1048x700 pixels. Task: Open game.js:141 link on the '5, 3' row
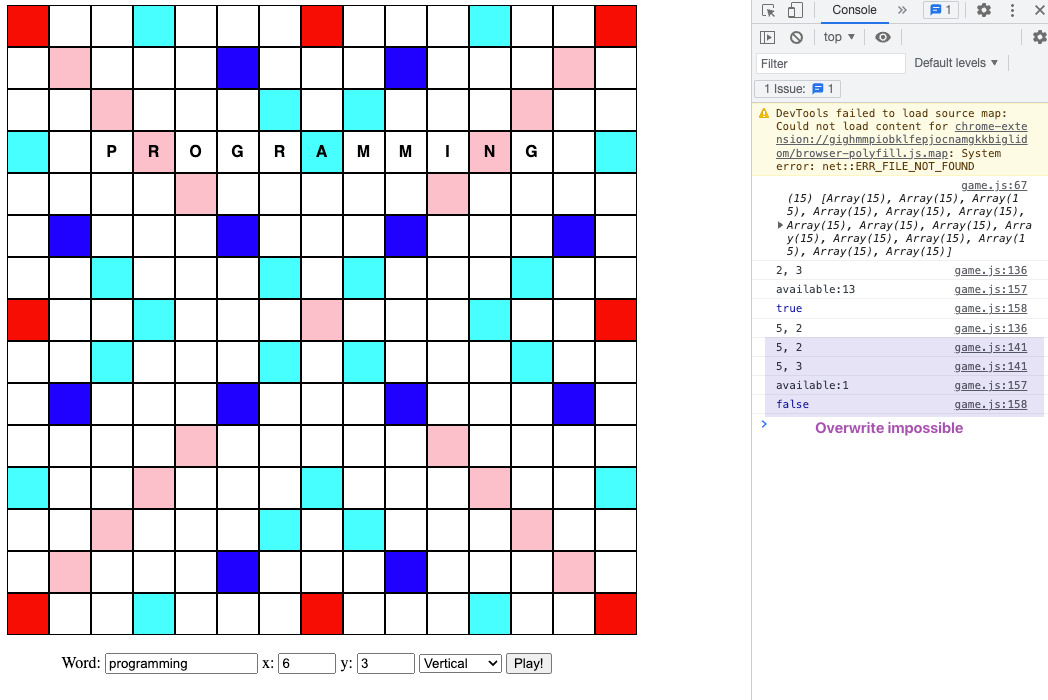tap(991, 366)
